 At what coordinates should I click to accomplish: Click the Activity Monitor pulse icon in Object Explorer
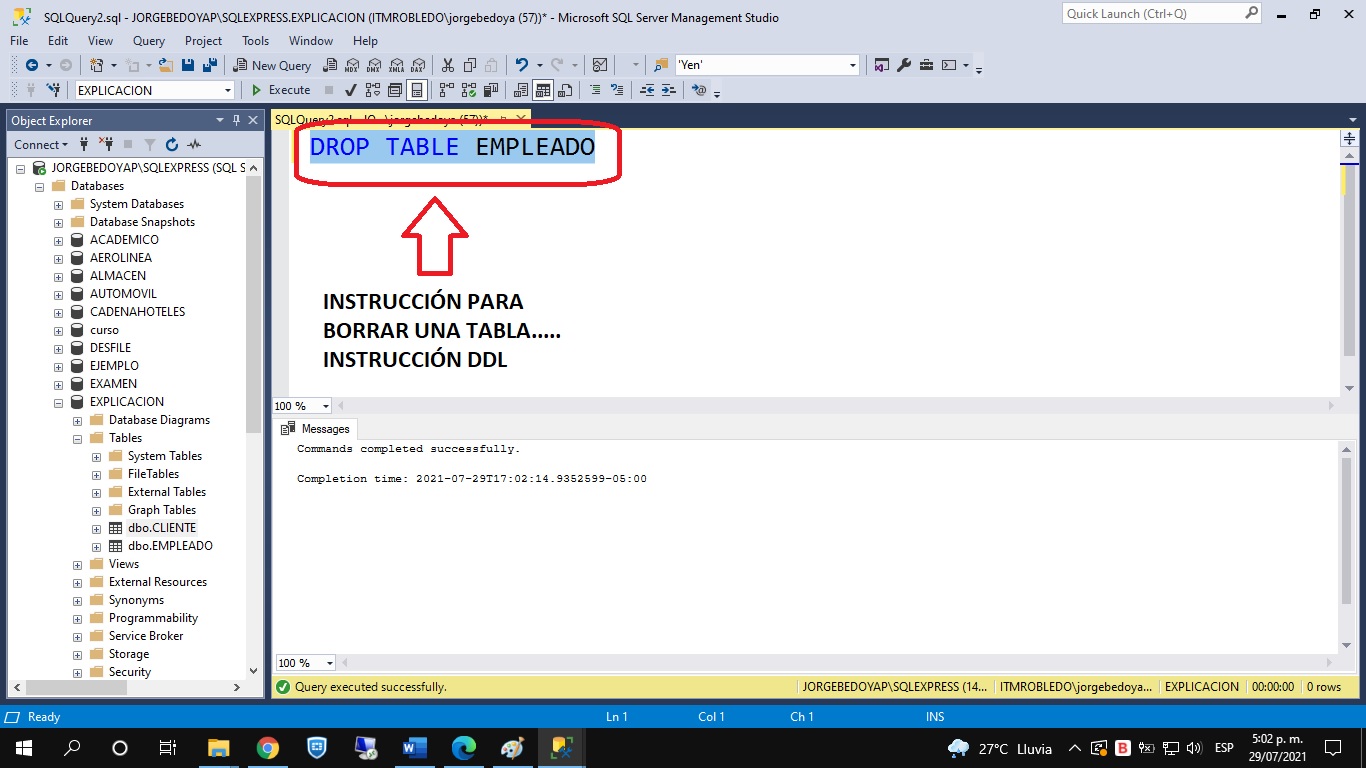(x=194, y=145)
